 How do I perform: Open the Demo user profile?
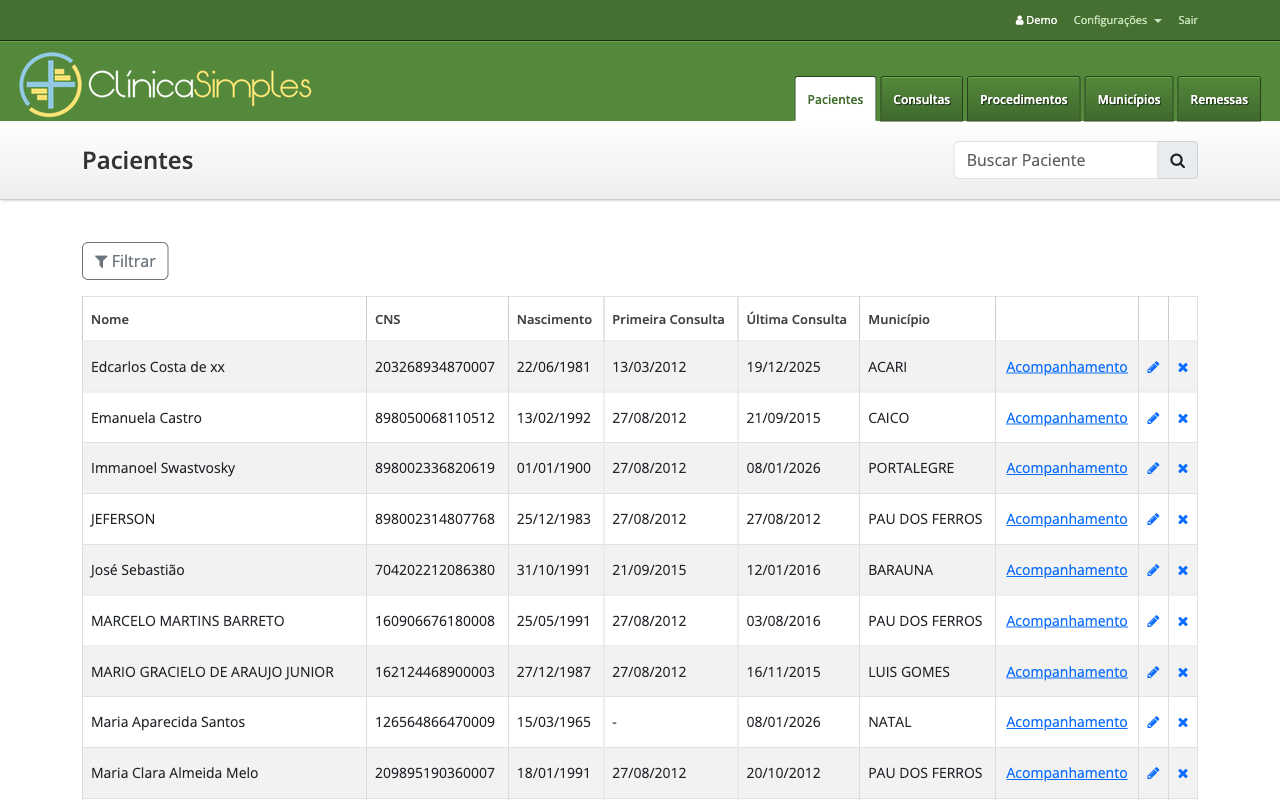tap(1036, 20)
